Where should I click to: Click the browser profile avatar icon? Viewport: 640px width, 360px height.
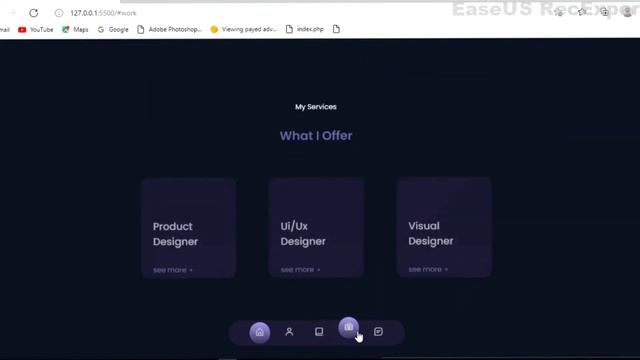pyautogui.click(x=628, y=12)
